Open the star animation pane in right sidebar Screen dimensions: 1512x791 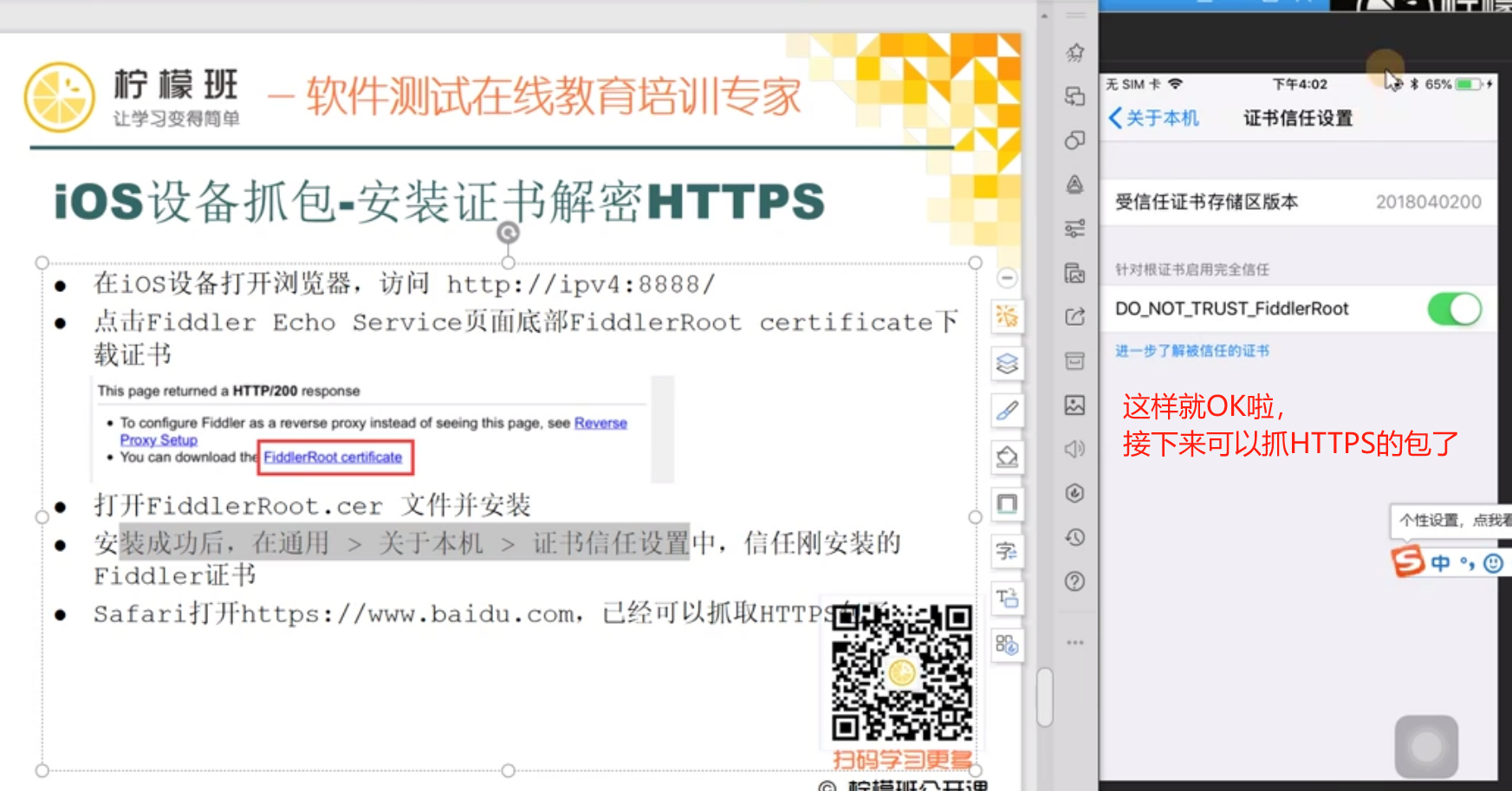(x=1075, y=53)
